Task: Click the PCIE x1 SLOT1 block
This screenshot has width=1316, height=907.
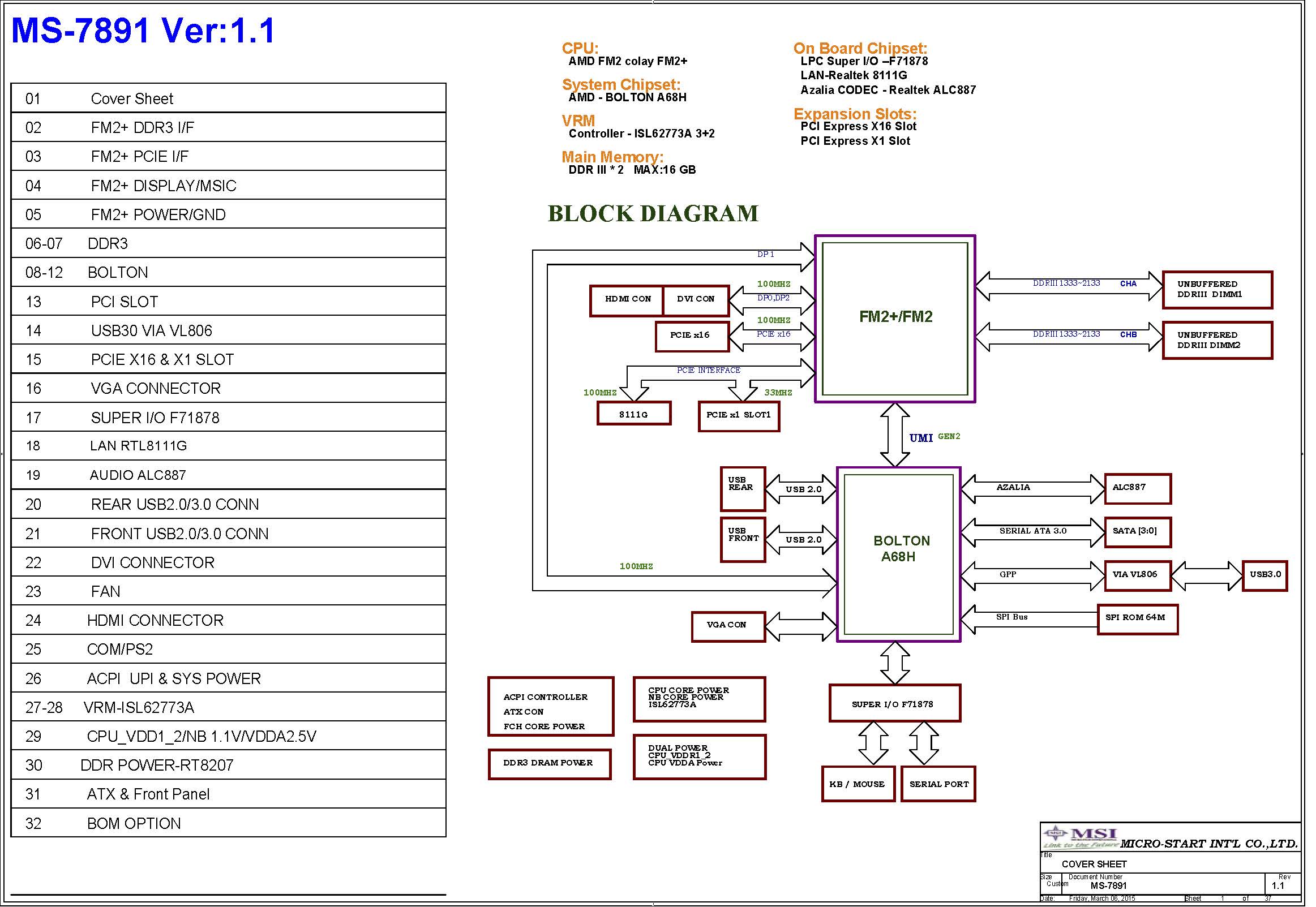Action: 739,416
